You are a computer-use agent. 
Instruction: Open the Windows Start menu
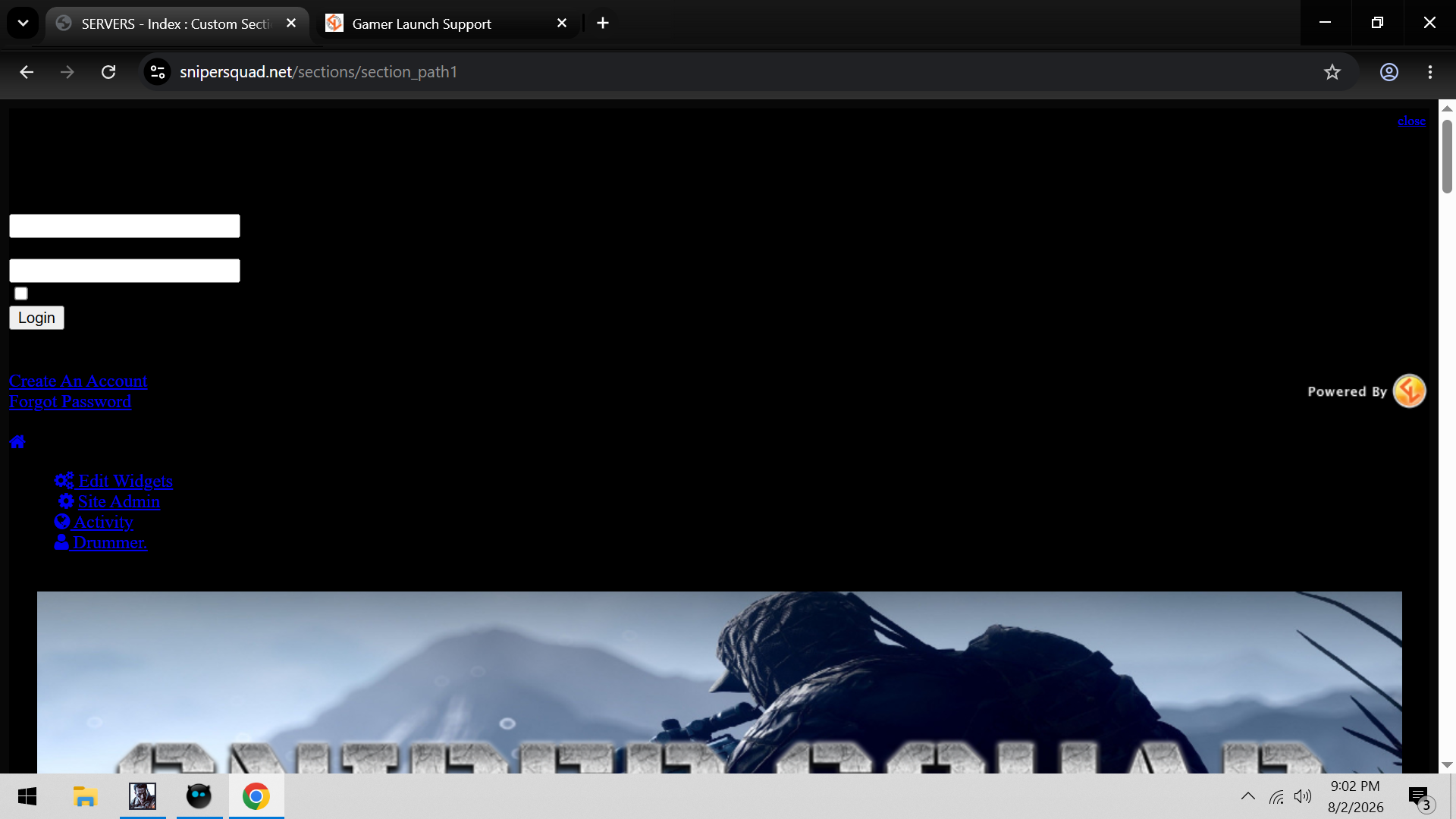(27, 796)
